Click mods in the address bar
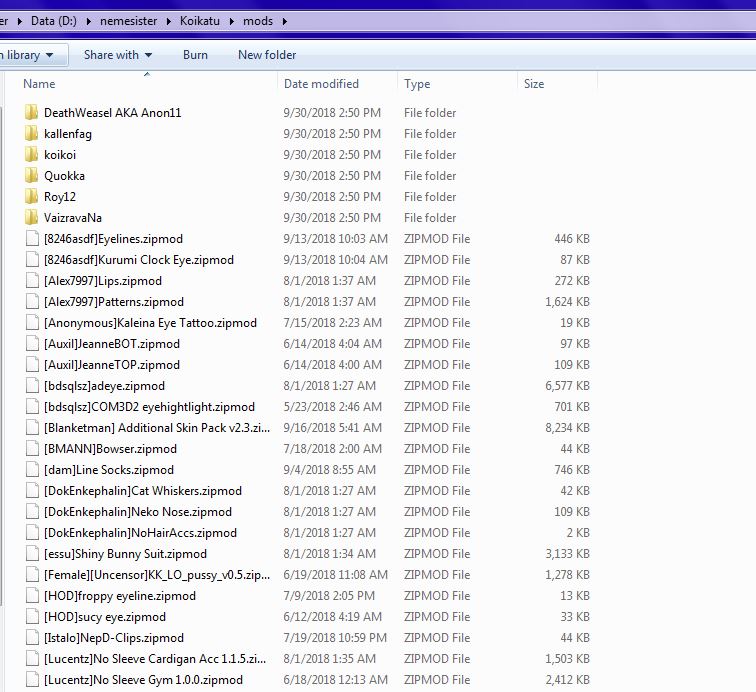 (258, 21)
